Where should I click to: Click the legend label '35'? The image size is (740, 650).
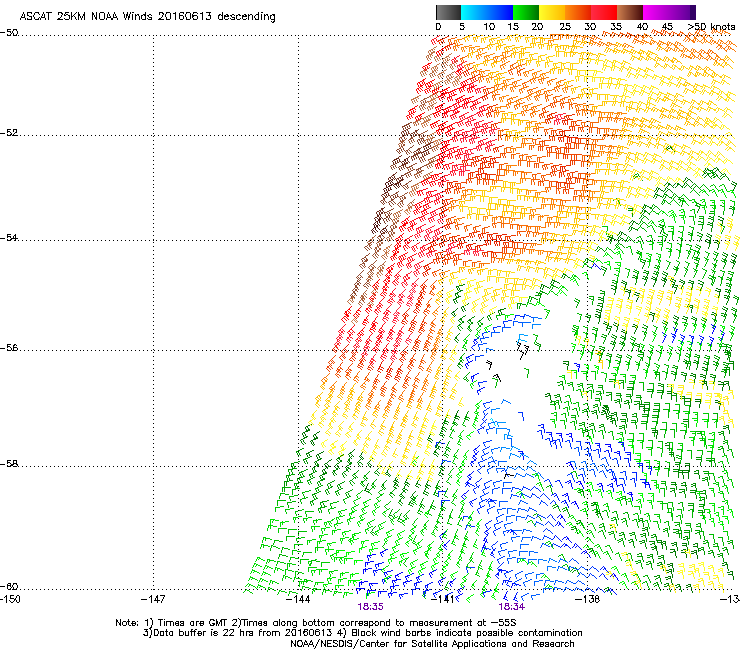pyautogui.click(x=616, y=27)
